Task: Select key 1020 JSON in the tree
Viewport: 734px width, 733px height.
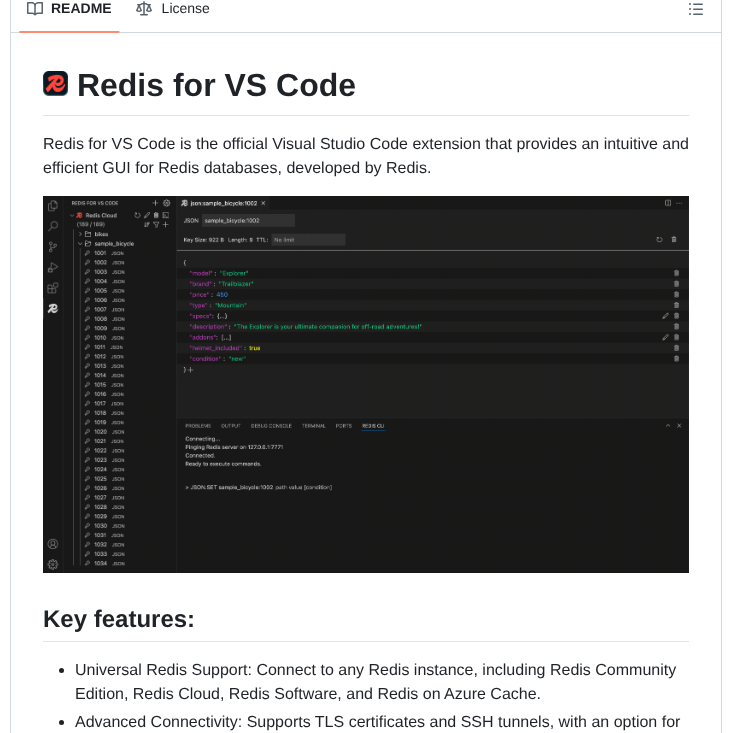Action: click(x=104, y=432)
